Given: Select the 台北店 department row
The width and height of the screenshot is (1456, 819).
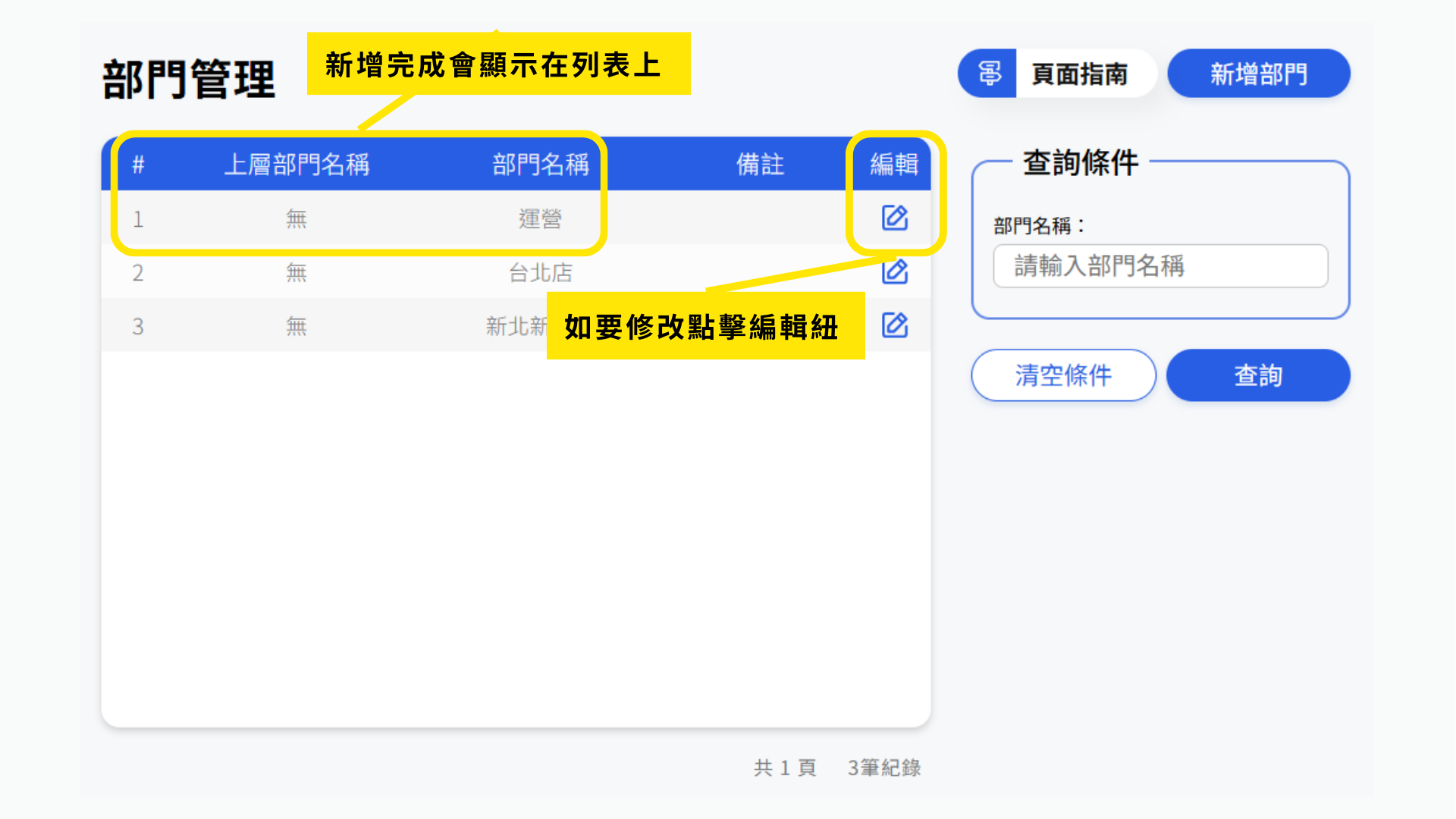Looking at the screenshot, I should 540,272.
